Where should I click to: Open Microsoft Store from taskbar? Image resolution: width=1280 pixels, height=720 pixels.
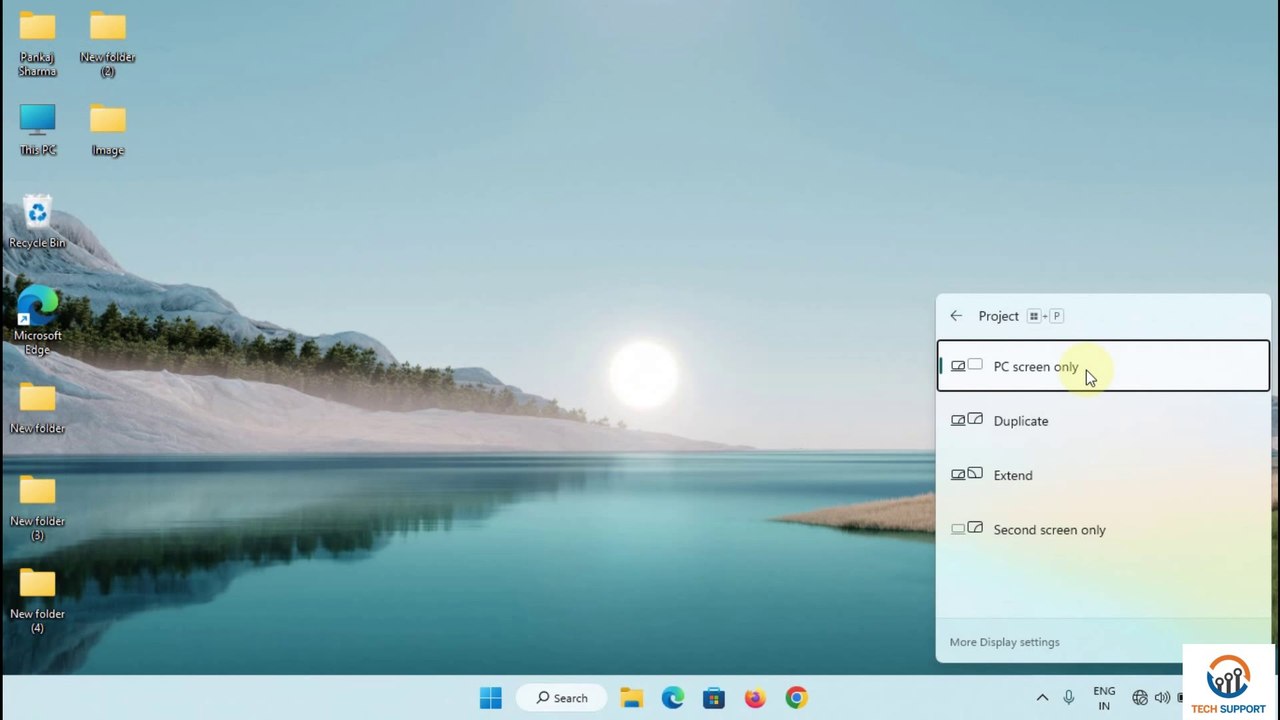(713, 698)
